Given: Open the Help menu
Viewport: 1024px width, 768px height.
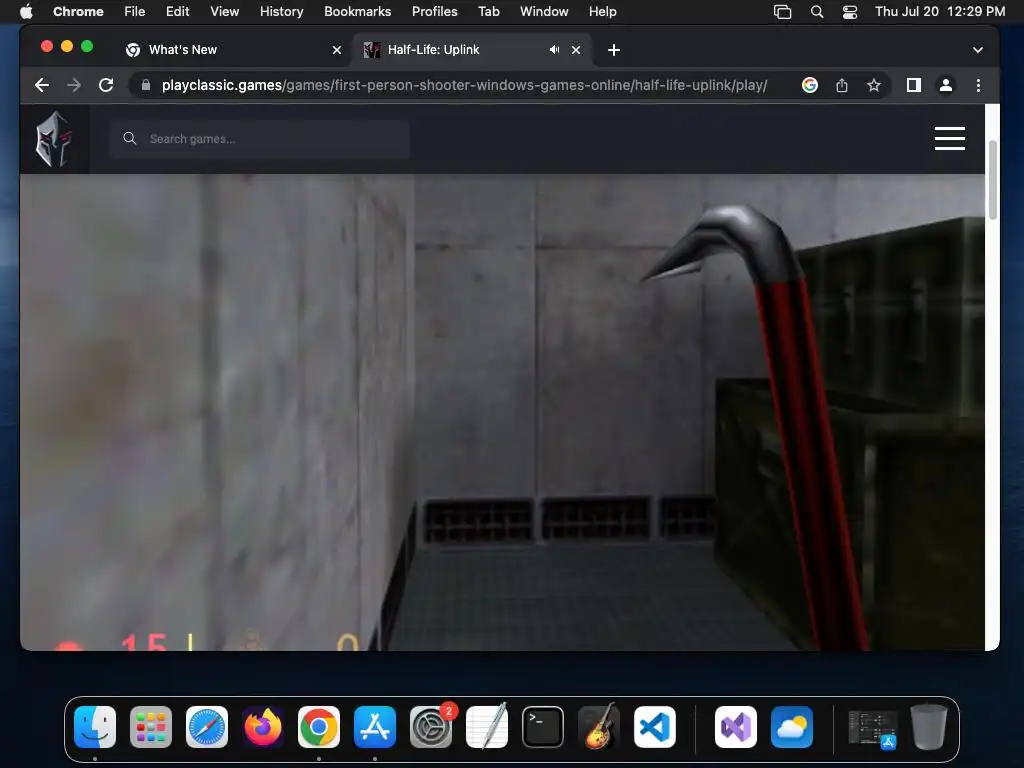Looking at the screenshot, I should [x=602, y=11].
